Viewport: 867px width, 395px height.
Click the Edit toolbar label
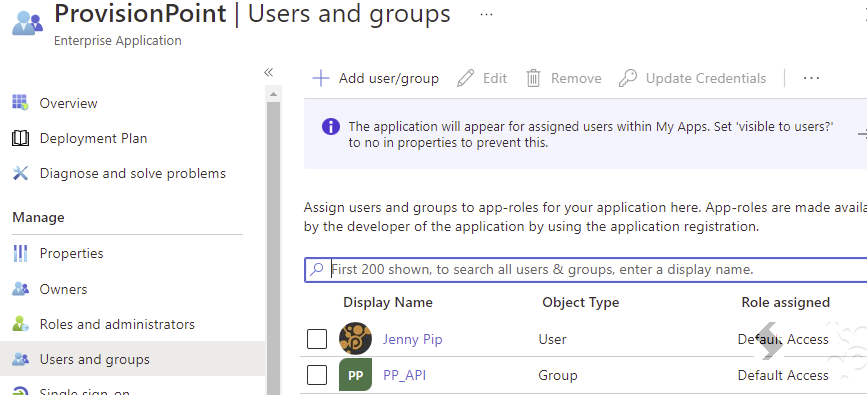[495, 79]
